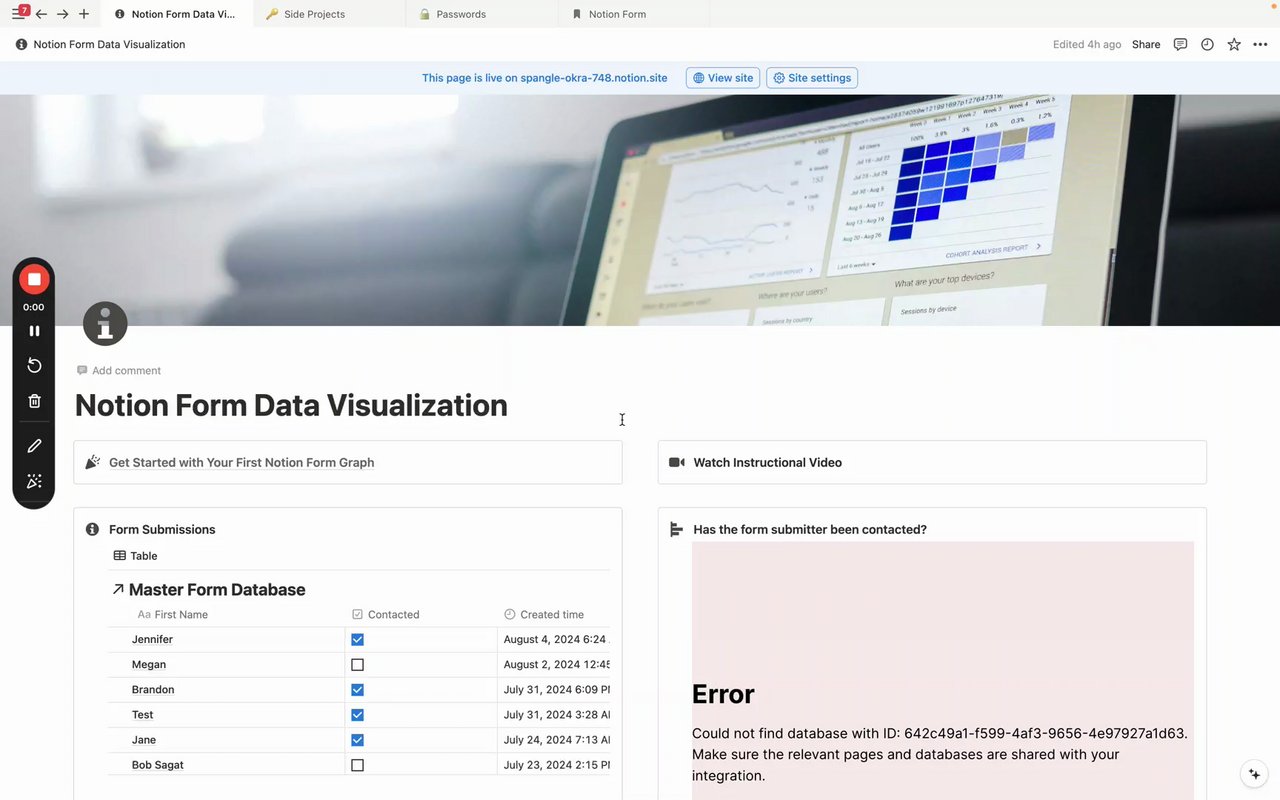Go forward with the right arrow
The height and width of the screenshot is (800, 1280).
click(x=62, y=14)
